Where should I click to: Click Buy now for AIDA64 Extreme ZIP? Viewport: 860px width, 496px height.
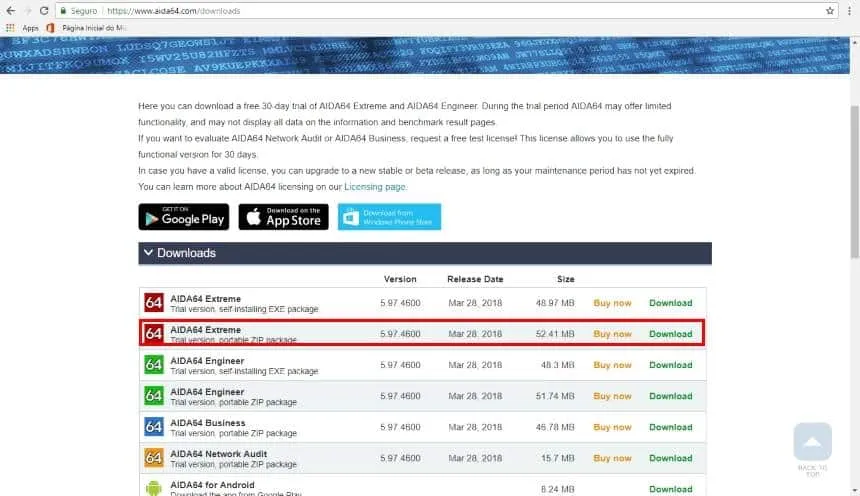pyautogui.click(x=612, y=334)
